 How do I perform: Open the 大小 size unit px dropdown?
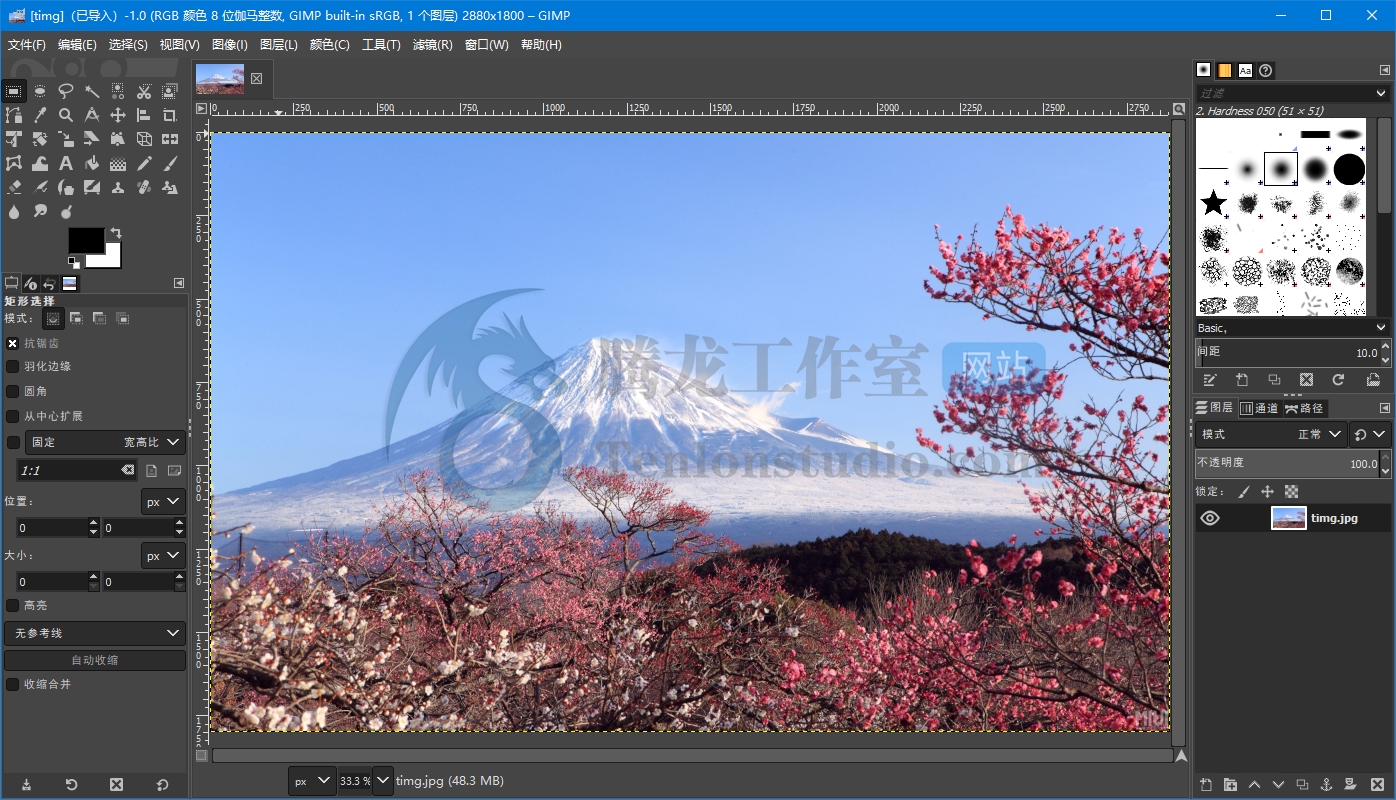[x=163, y=555]
